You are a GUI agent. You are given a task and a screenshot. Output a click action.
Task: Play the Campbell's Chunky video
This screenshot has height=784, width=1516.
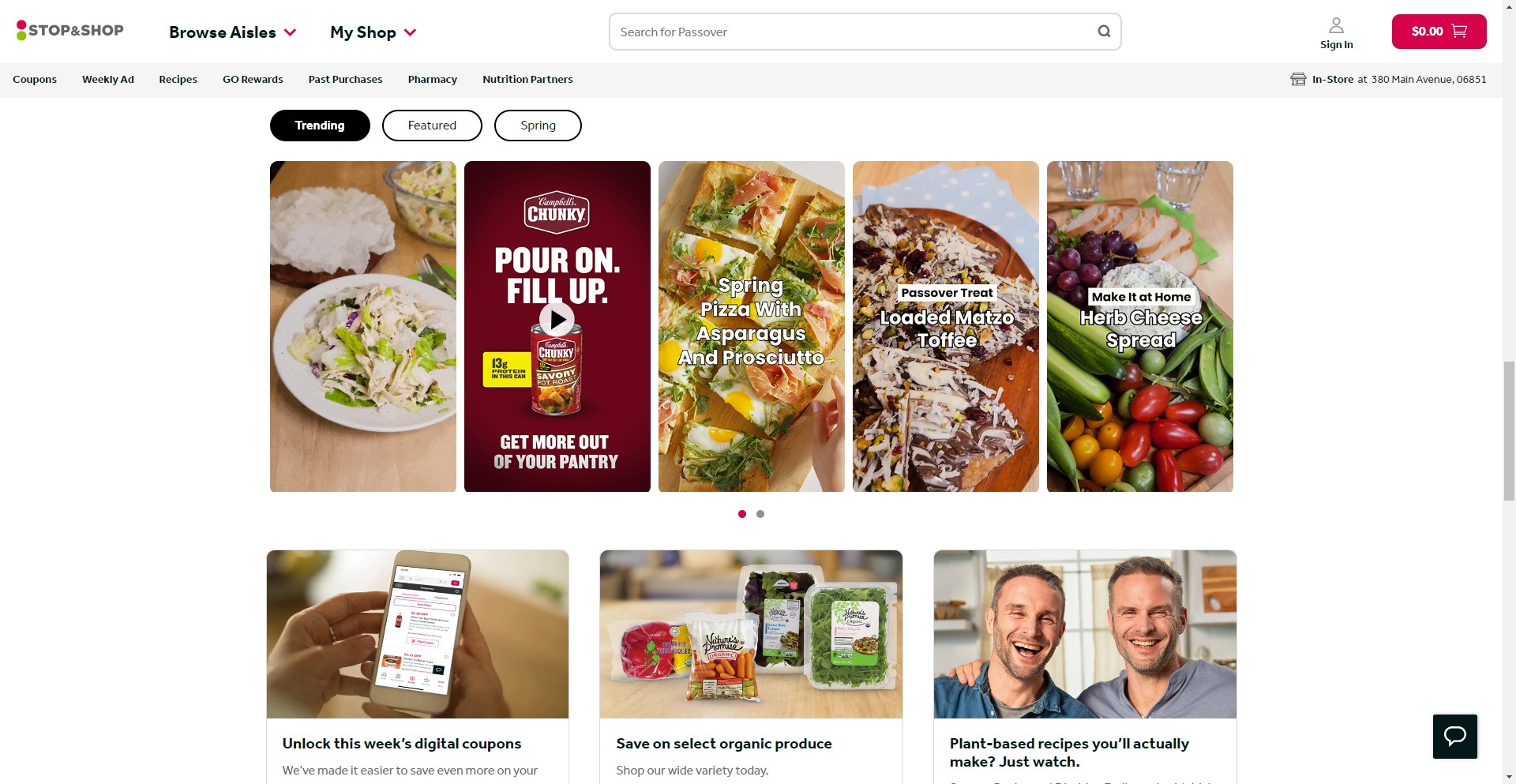[557, 320]
